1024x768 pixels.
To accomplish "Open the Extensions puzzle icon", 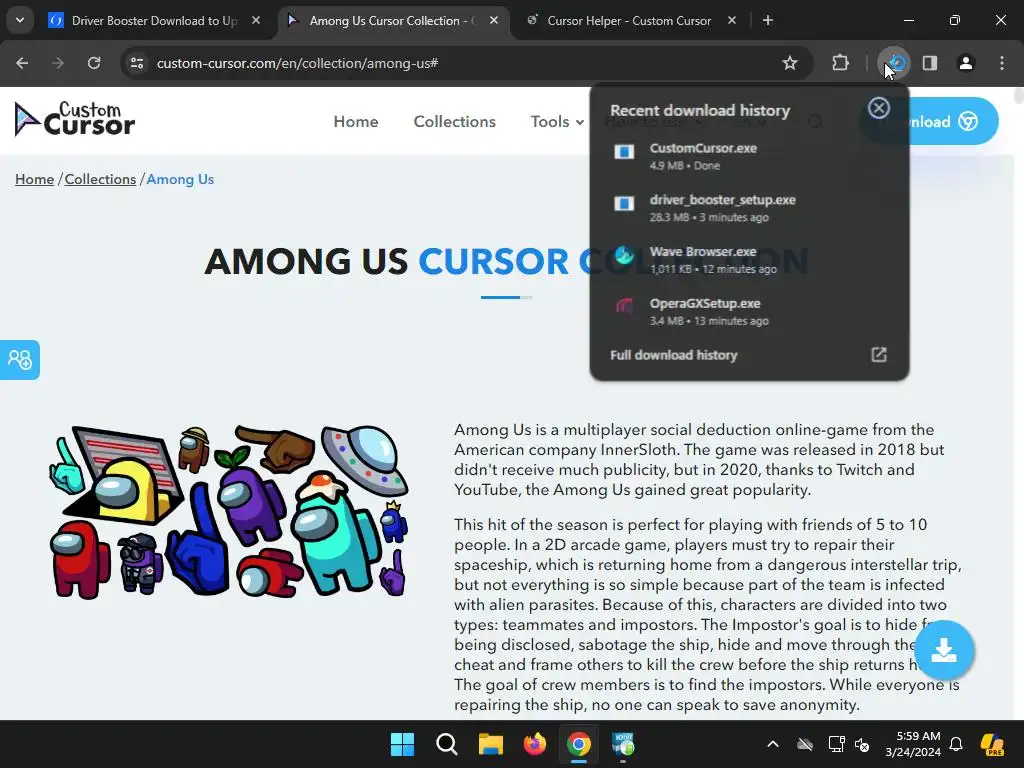I will point(840,63).
